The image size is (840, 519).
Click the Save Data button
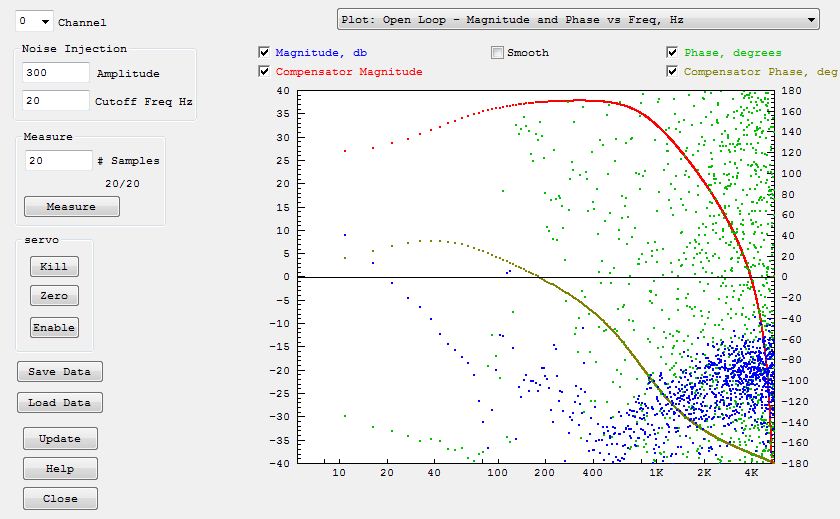pyautogui.click(x=60, y=371)
